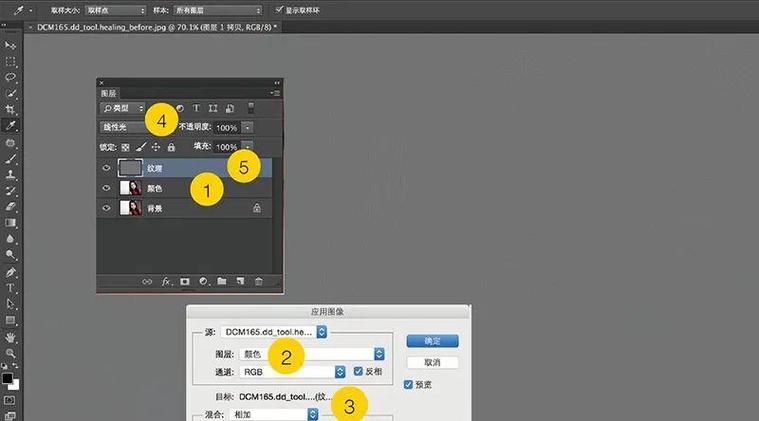This screenshot has width=759, height=421.
Task: Add a layer mask from the Layers panel footer
Action: pyautogui.click(x=185, y=281)
